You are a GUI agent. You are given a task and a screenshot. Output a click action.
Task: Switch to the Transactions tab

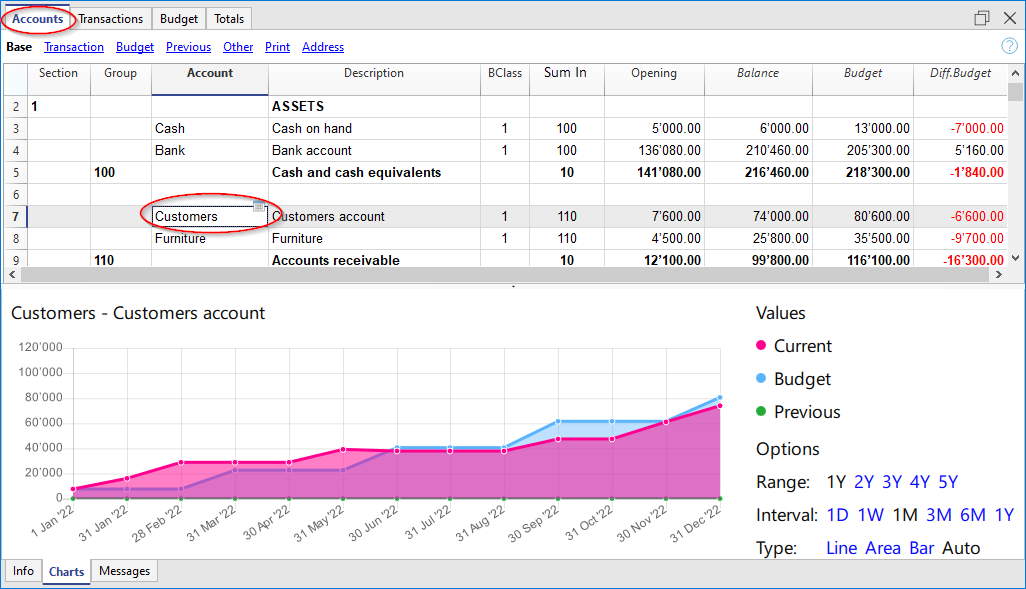pos(111,19)
